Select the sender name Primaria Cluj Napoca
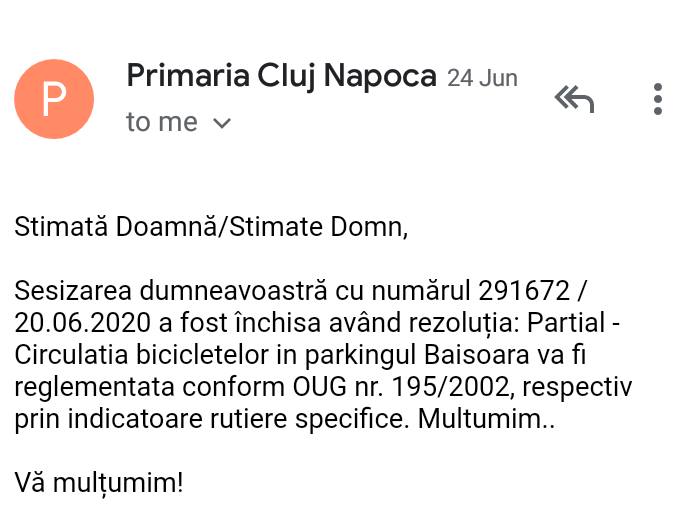 pyautogui.click(x=281, y=76)
